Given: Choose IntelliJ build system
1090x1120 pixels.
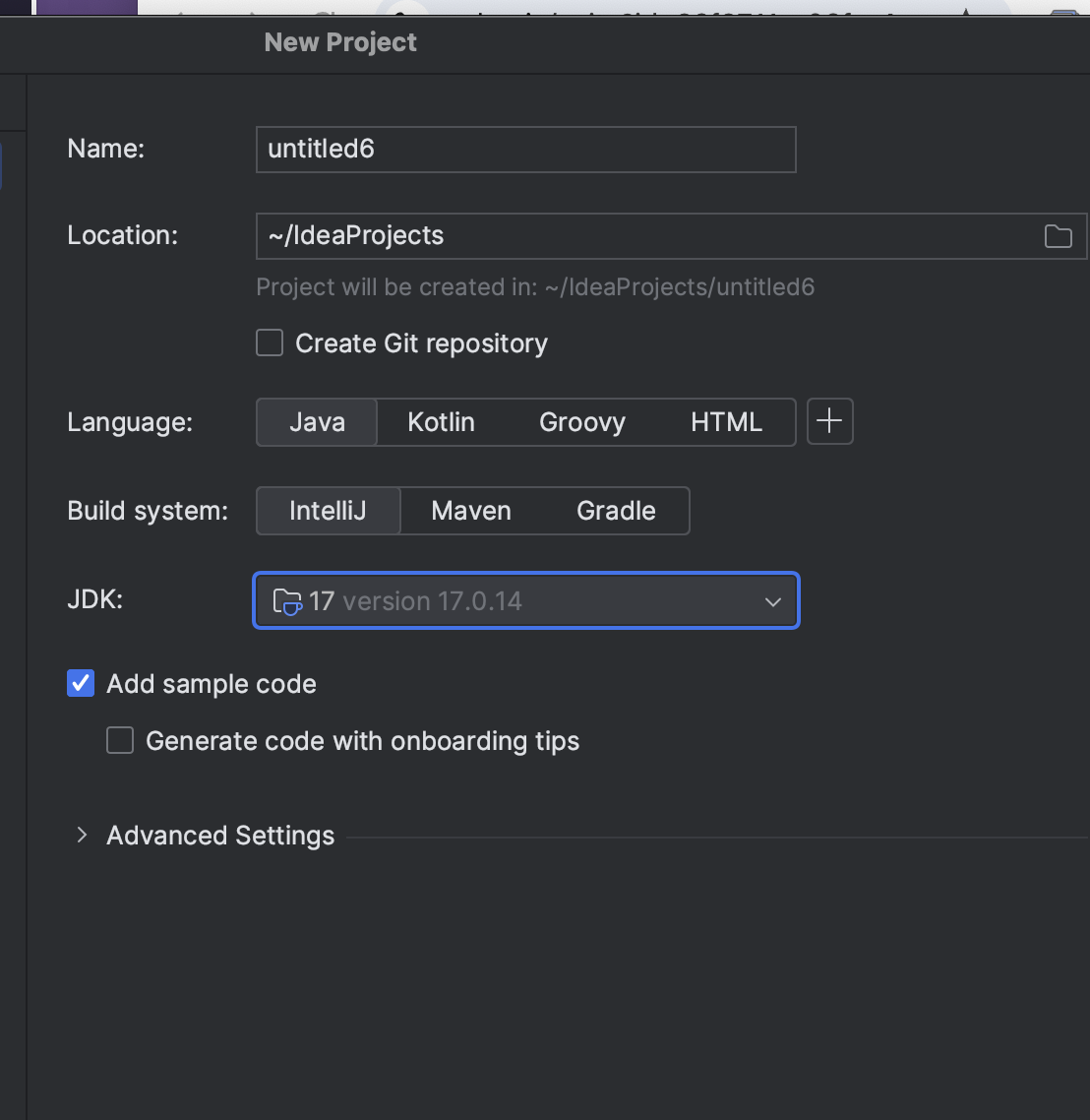Looking at the screenshot, I should (x=328, y=511).
